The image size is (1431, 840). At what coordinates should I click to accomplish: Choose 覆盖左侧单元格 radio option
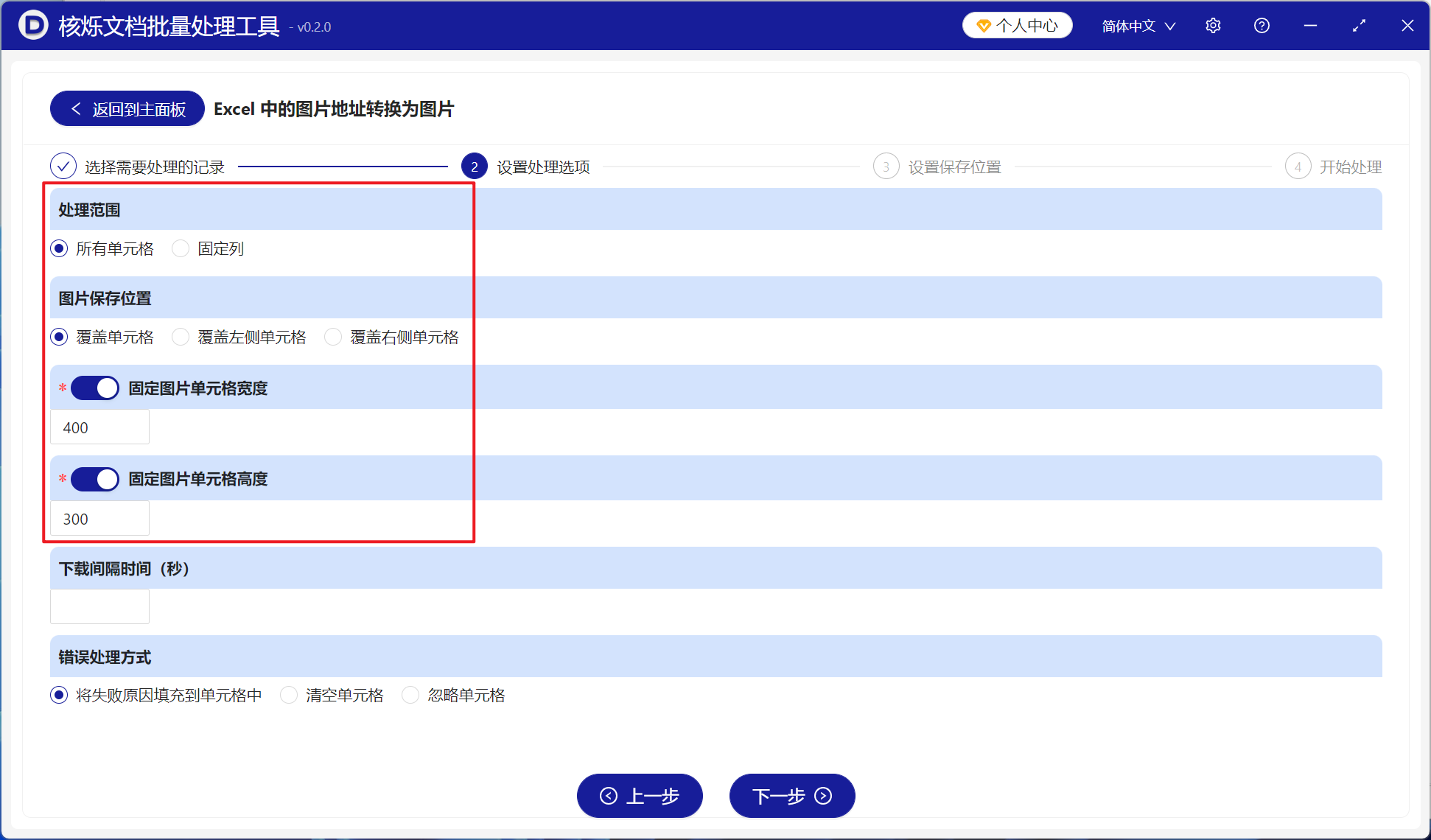point(181,337)
